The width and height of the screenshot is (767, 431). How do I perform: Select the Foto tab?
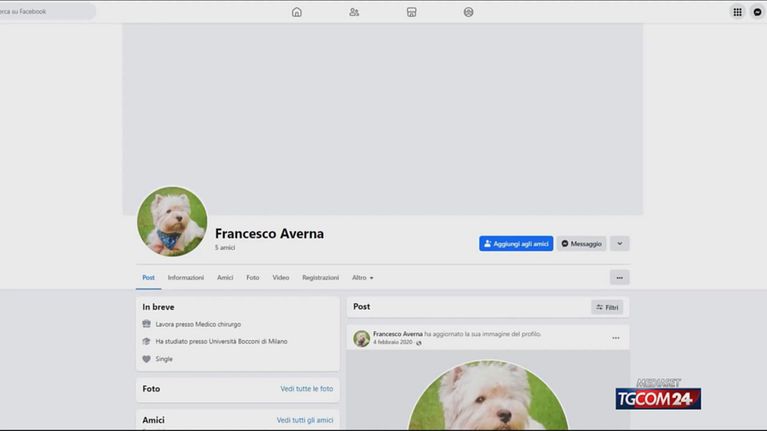[253, 277]
